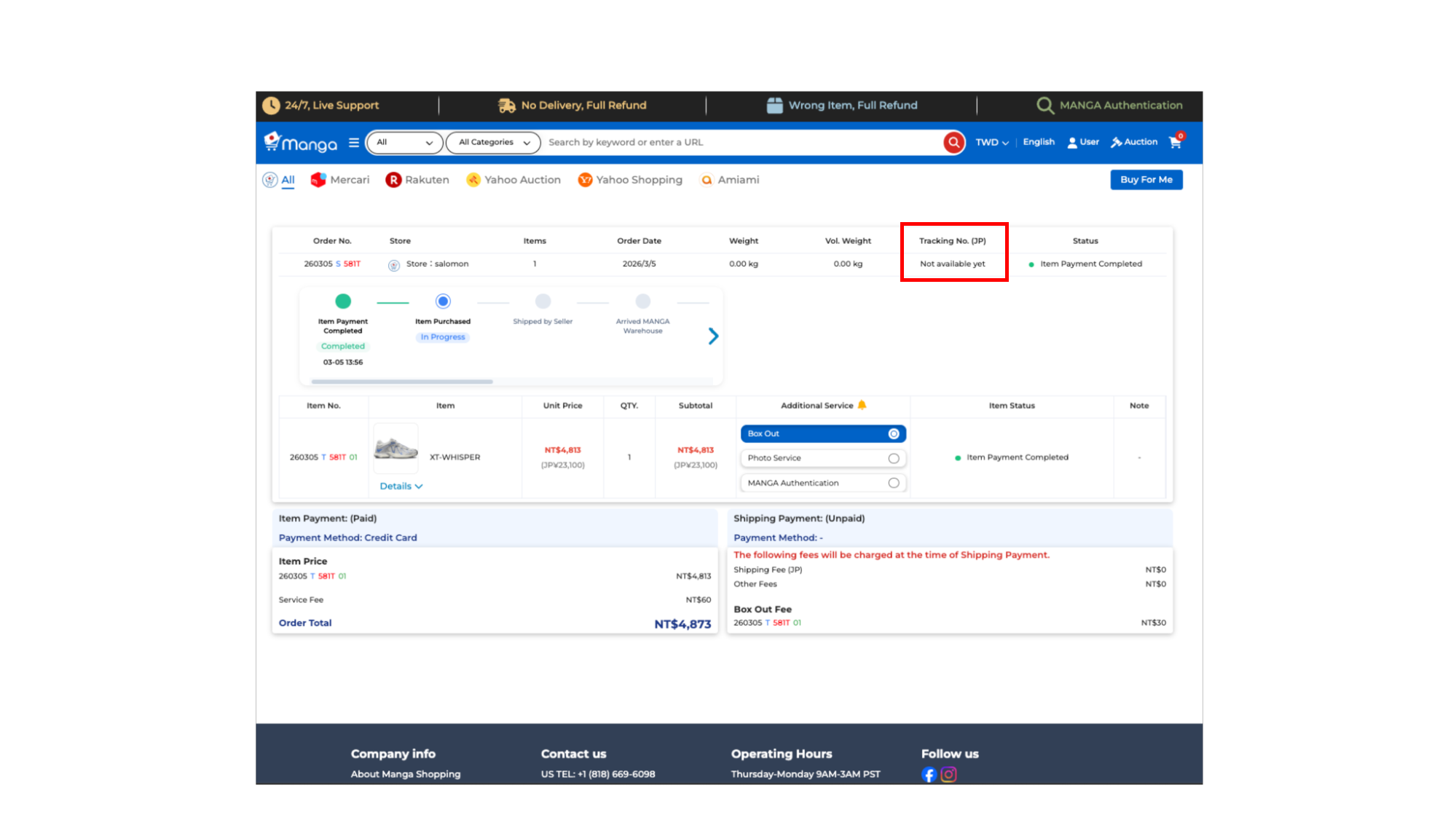Viewport: 1456px width, 836px height.
Task: Select the MANGA Authentication radio option
Action: [894, 484]
